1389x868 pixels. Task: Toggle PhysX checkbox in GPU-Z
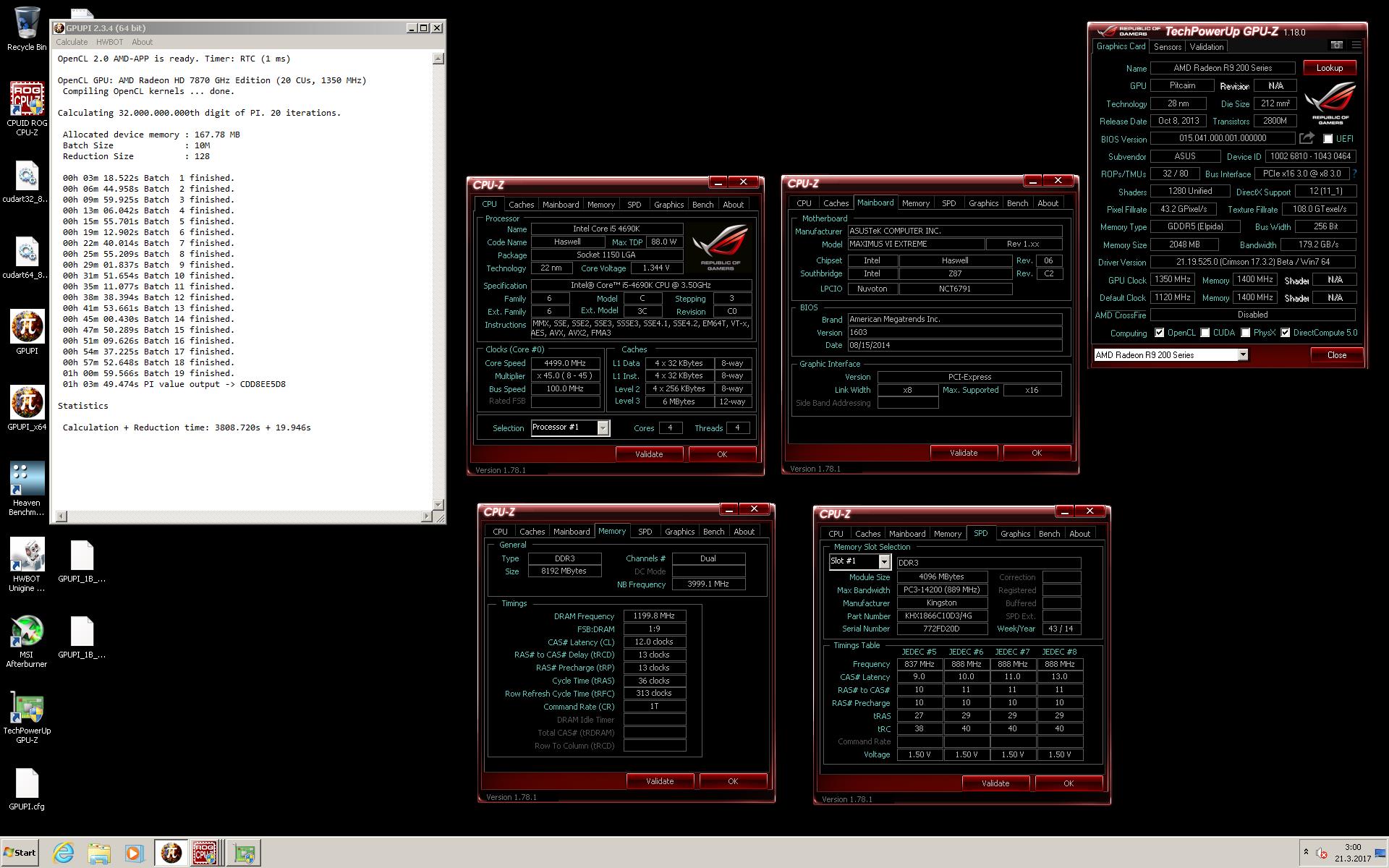[1246, 333]
